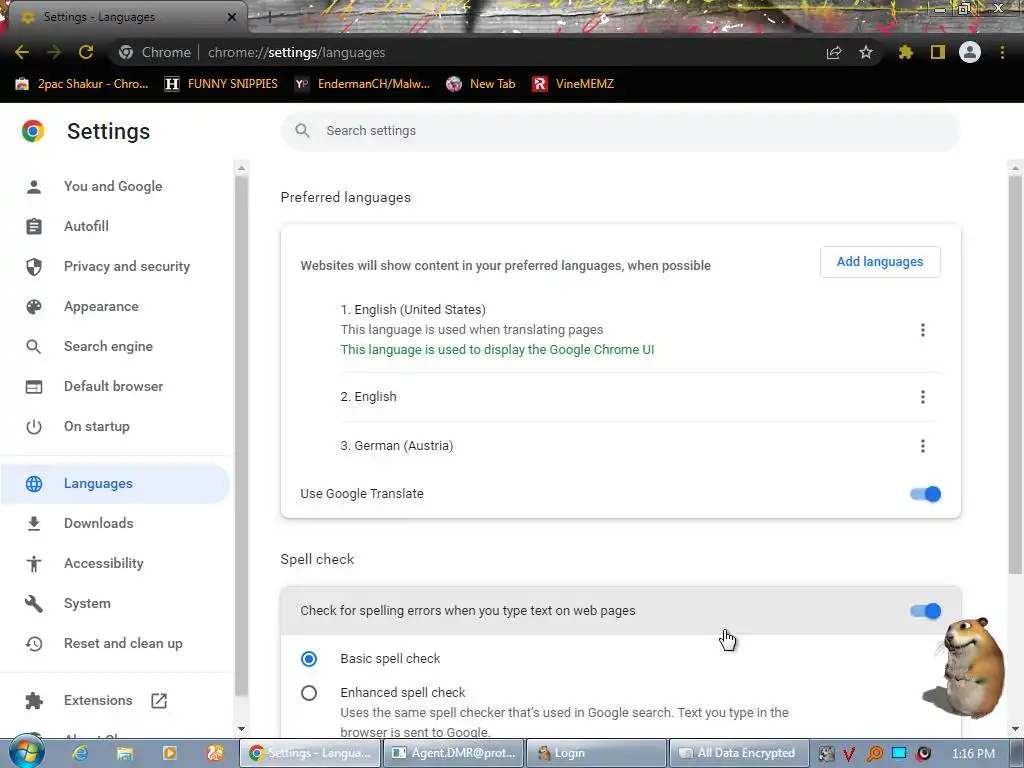Click the sidebar scroll down arrow
This screenshot has width=1024, height=768.
tap(241, 729)
